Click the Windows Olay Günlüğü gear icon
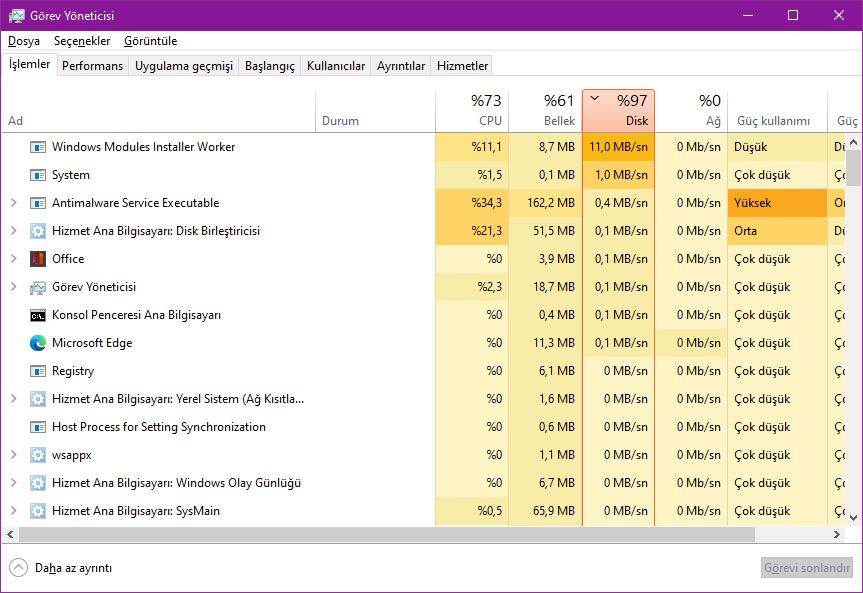The image size is (863, 593). (x=37, y=483)
